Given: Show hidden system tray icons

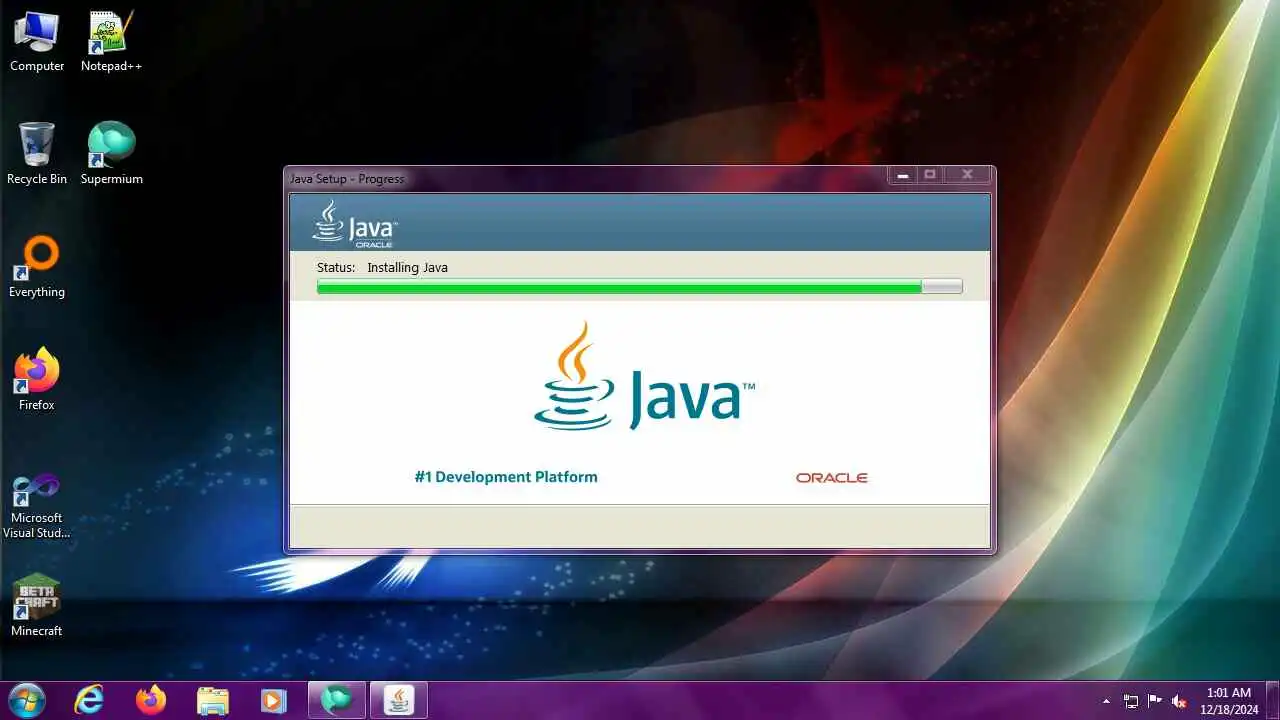Looking at the screenshot, I should 1106,701.
